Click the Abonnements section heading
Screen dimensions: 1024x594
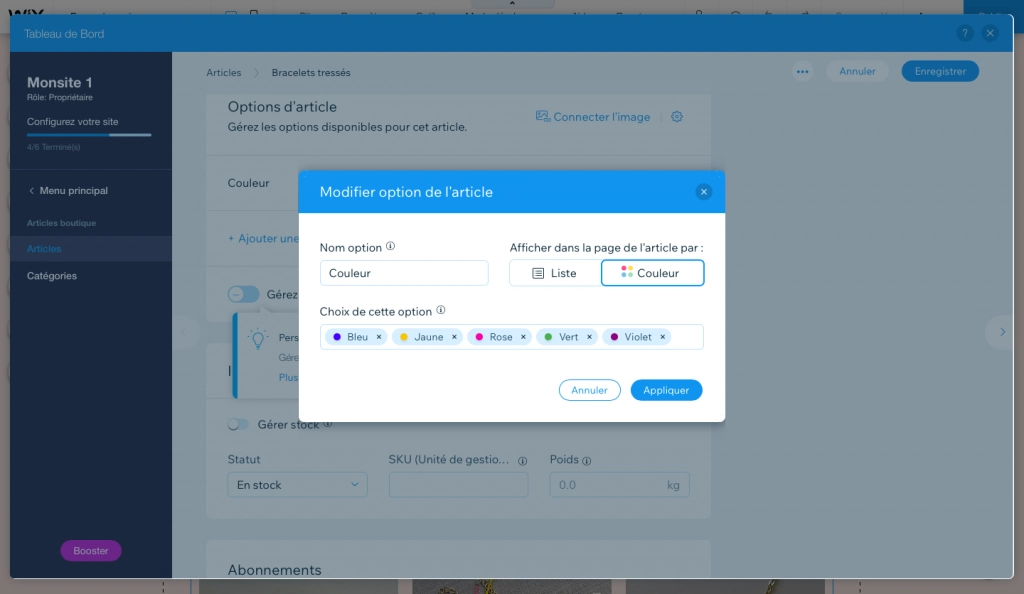(274, 570)
